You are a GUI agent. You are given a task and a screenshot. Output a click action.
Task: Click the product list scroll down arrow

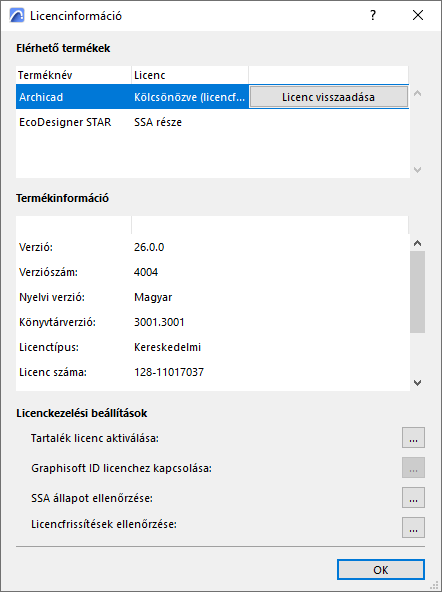click(x=417, y=170)
